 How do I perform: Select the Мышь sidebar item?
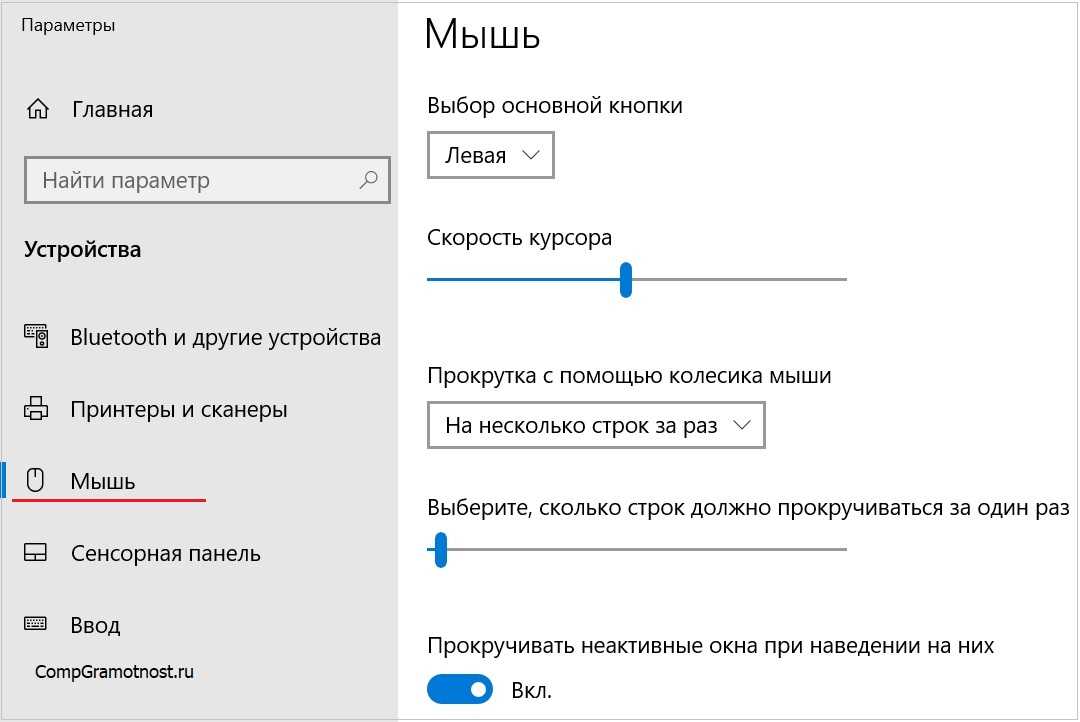(103, 481)
